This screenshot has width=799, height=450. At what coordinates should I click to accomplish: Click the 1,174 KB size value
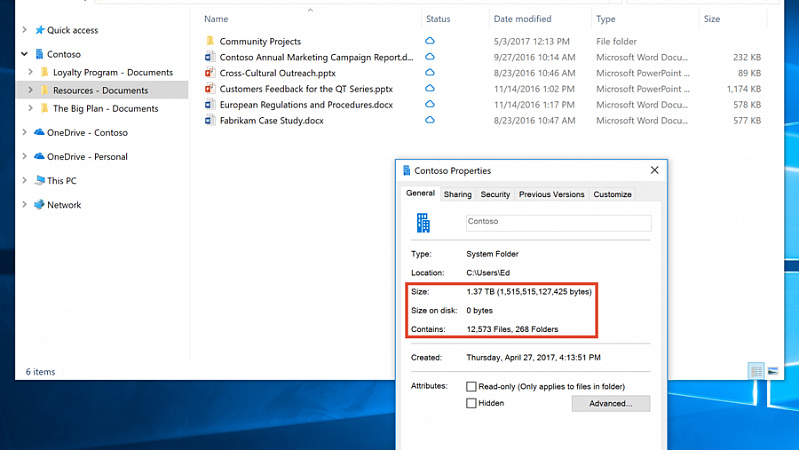pos(743,89)
